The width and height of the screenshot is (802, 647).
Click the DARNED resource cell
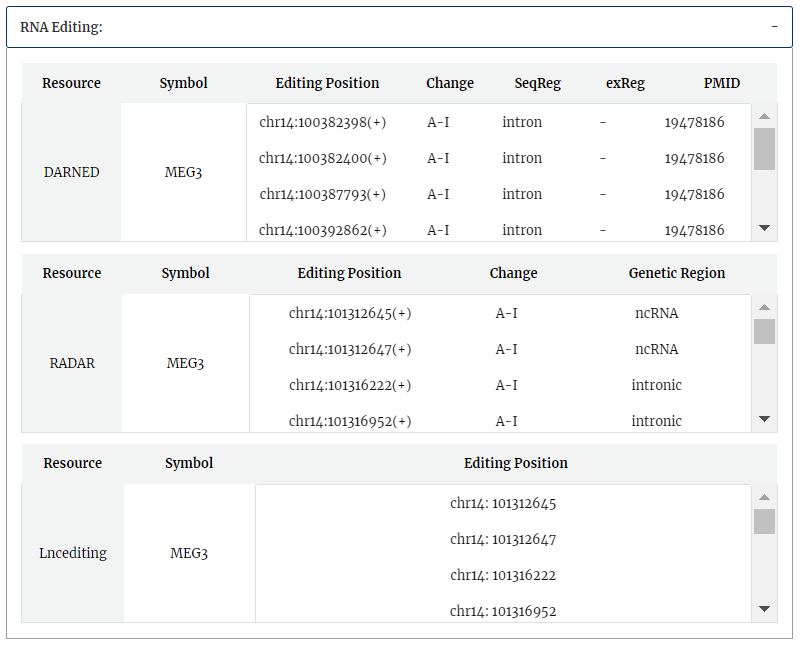click(x=72, y=172)
